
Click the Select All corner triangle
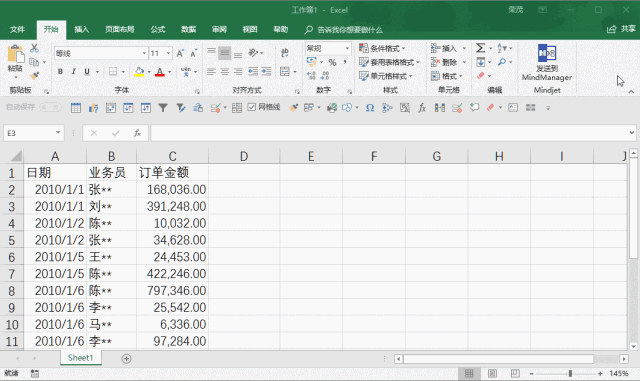tap(16, 156)
